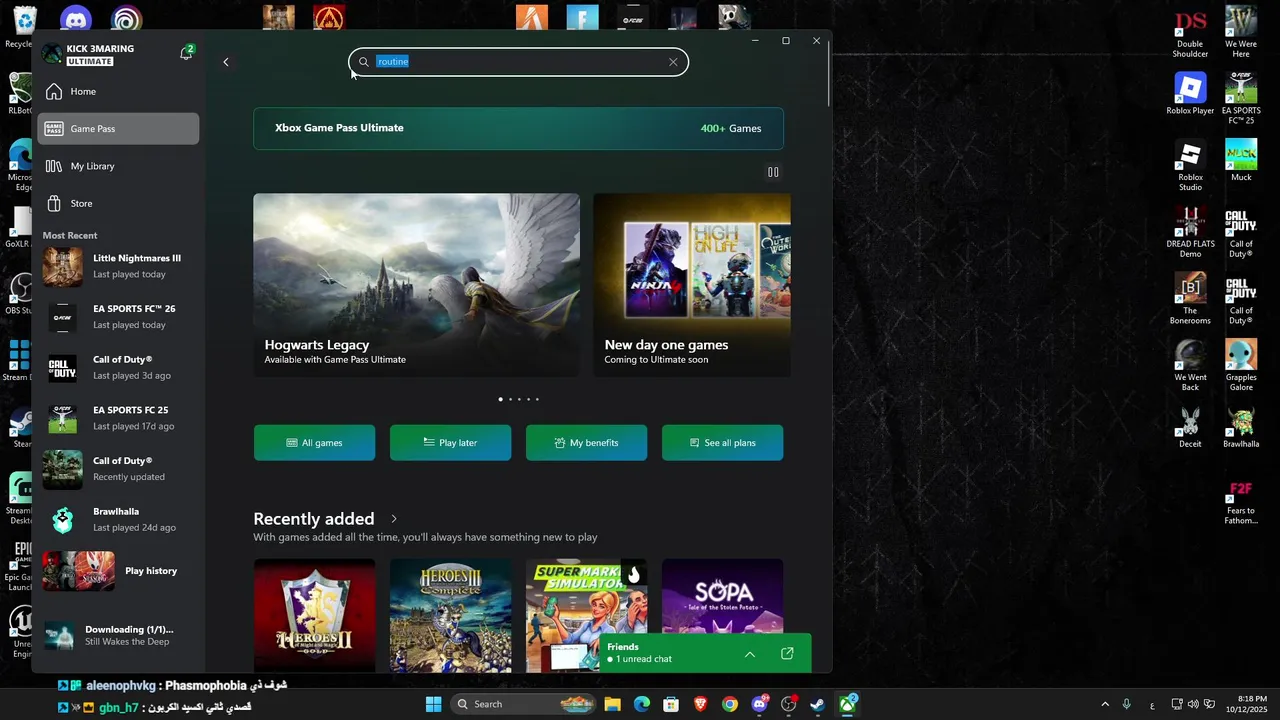Clear the search box with the X
1280x720 pixels.
click(x=673, y=62)
